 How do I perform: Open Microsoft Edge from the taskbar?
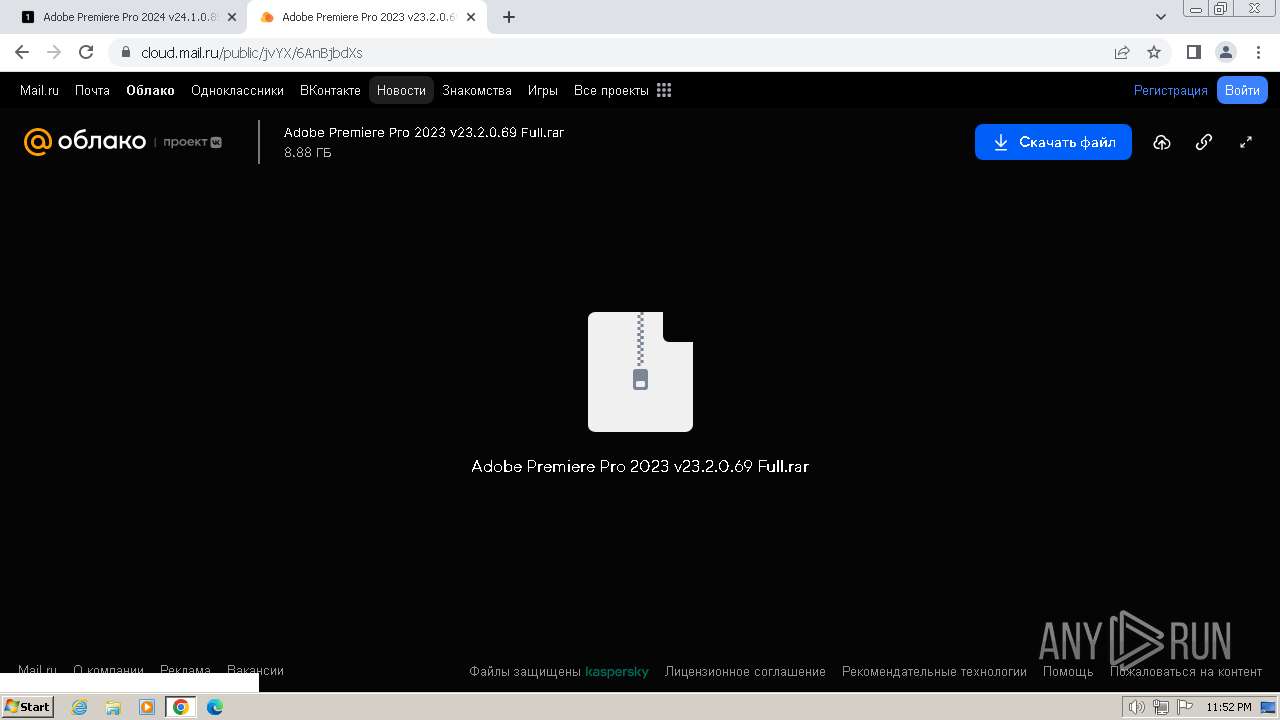(x=215, y=707)
